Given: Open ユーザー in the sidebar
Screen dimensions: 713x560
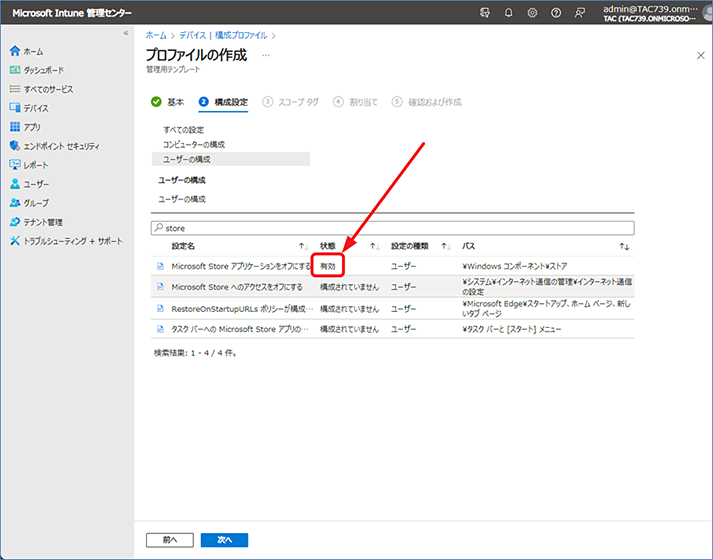Looking at the screenshot, I should pyautogui.click(x=29, y=184).
